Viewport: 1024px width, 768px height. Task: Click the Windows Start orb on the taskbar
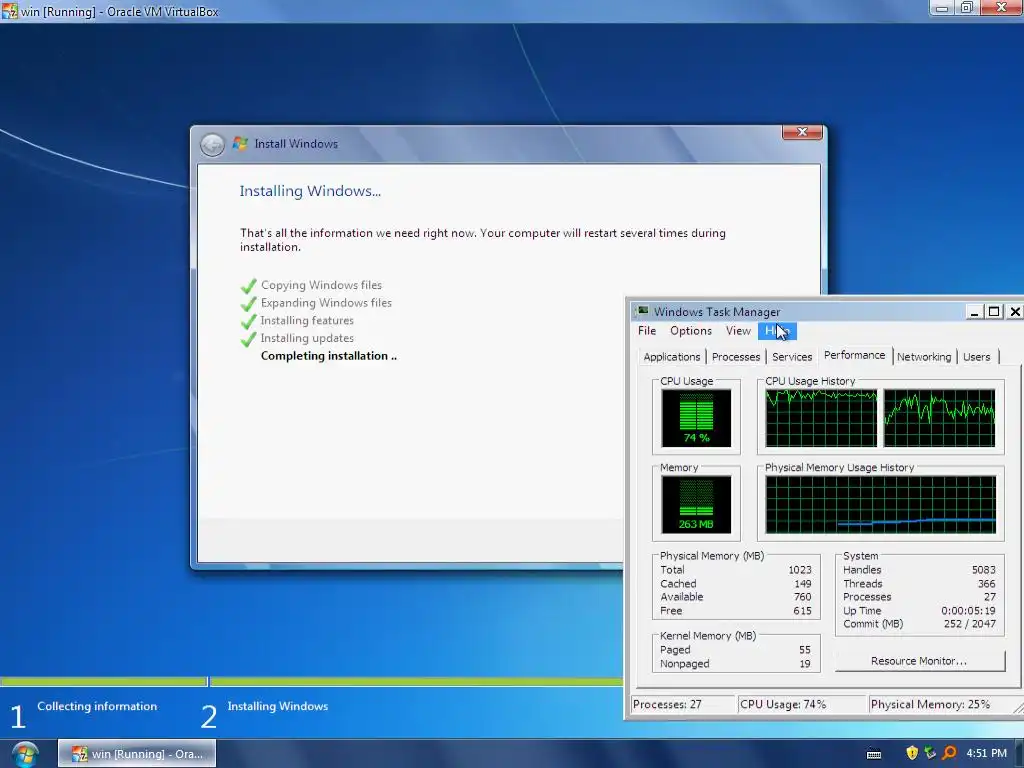click(25, 754)
